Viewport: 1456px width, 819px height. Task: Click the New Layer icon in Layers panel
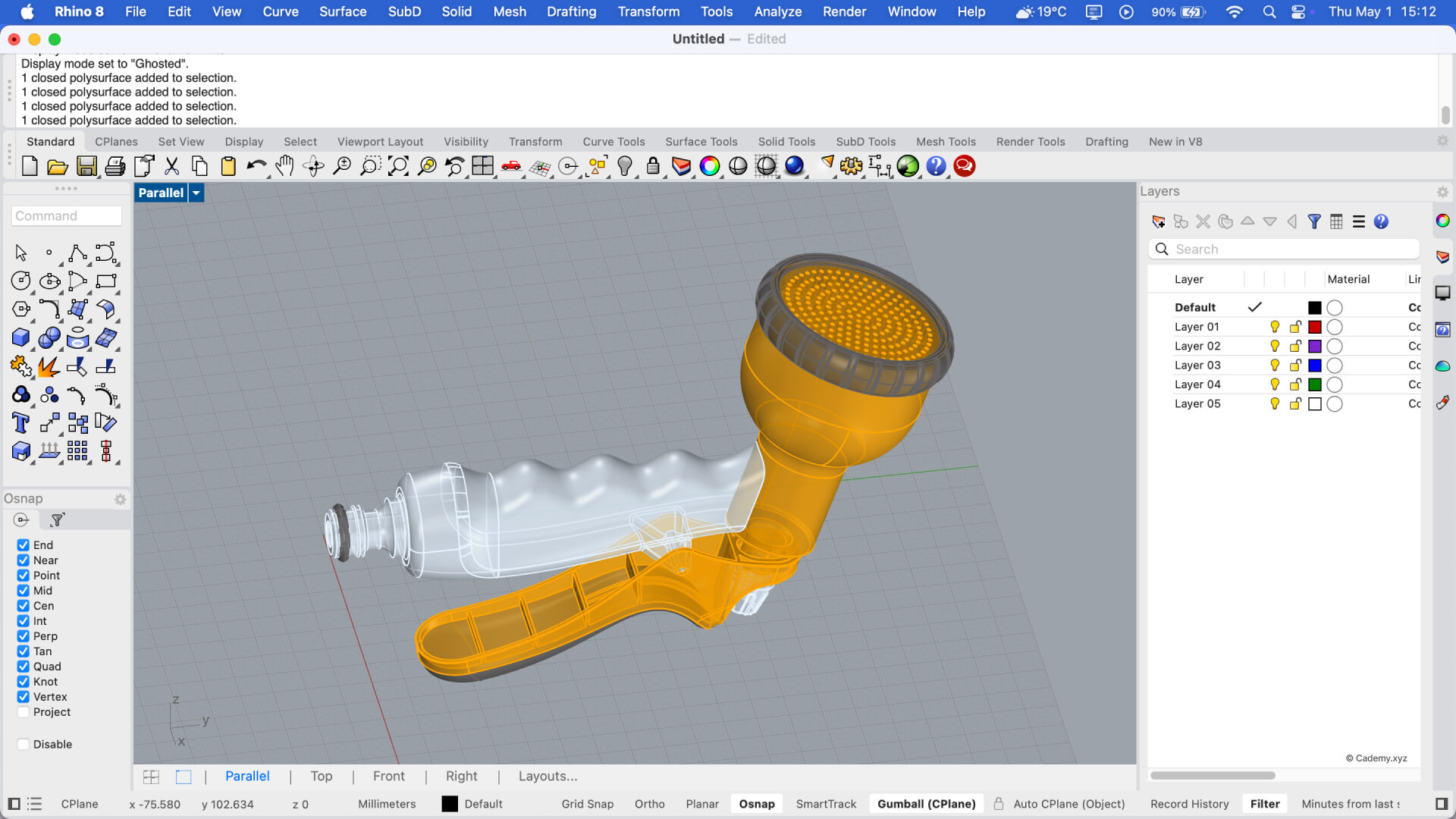pyautogui.click(x=1159, y=221)
